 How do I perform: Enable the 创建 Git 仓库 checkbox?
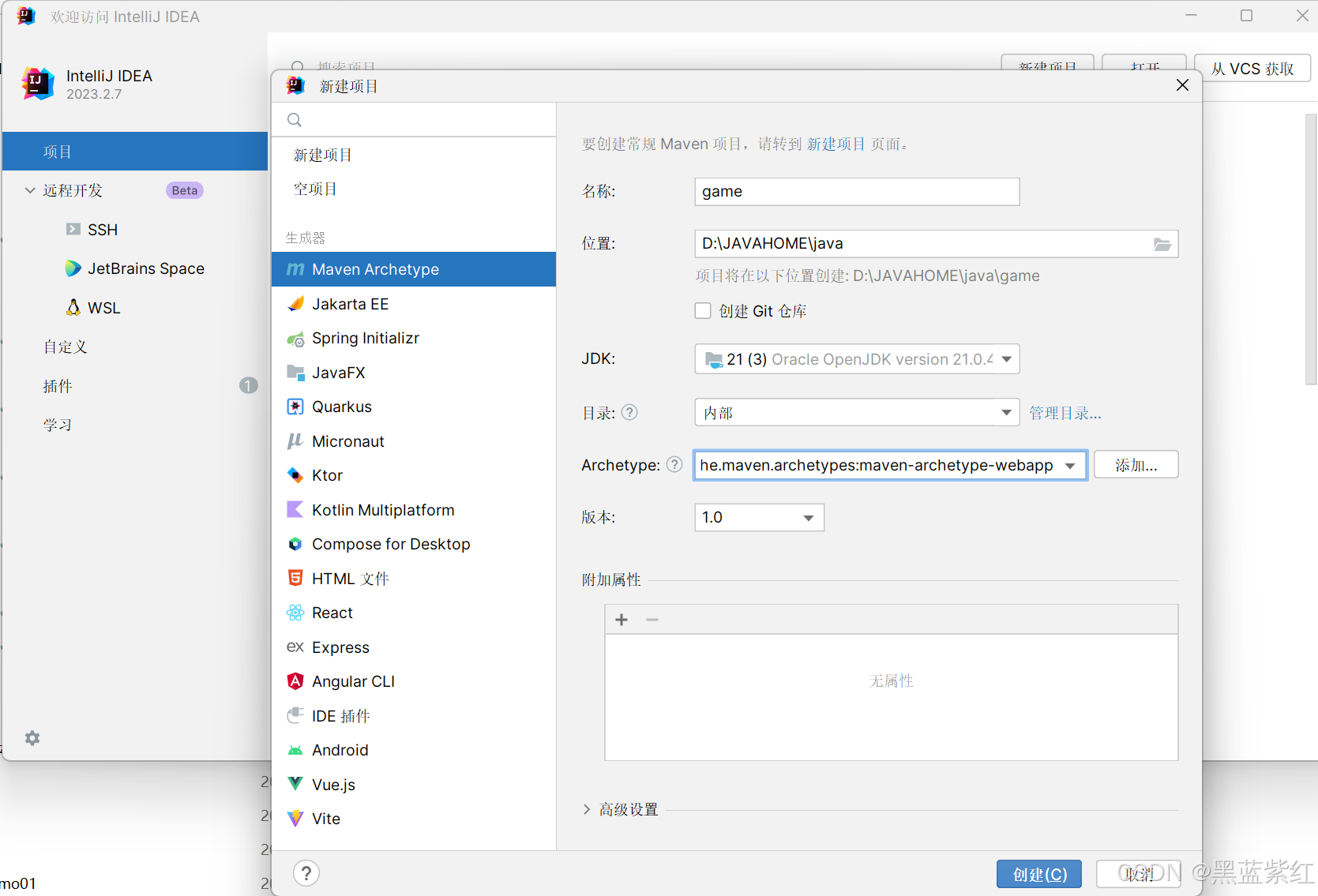pos(703,311)
